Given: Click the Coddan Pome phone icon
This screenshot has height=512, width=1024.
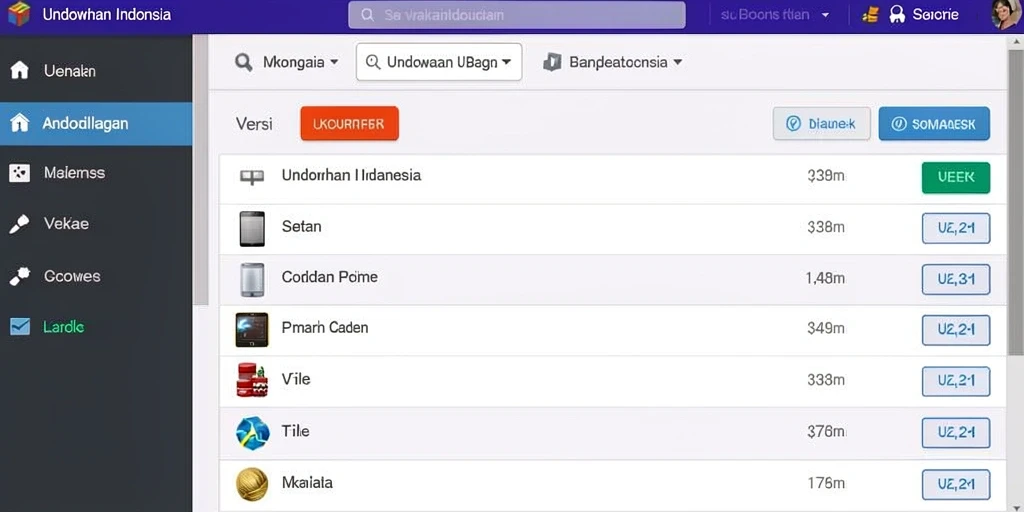Looking at the screenshot, I should point(252,280).
